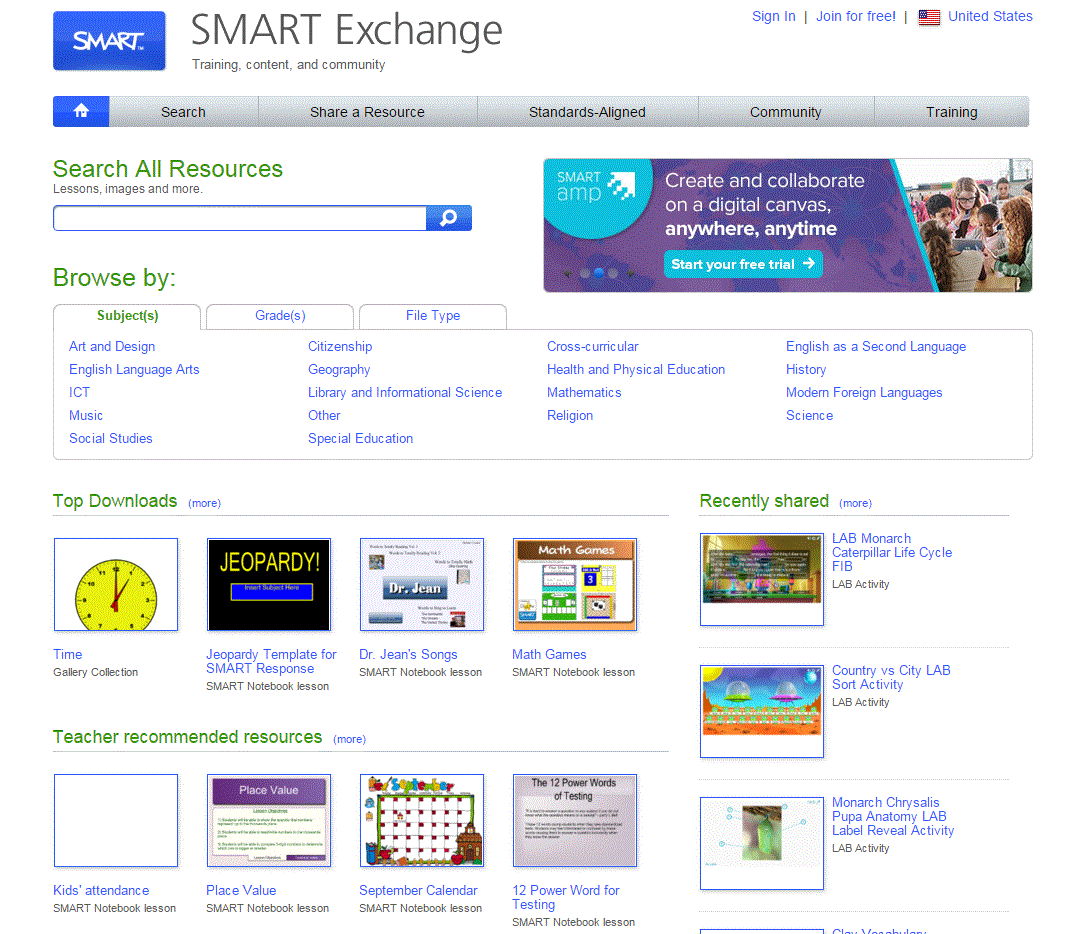The width and height of the screenshot is (1092, 934).
Task: Open Standards-Aligned menu
Action: [587, 112]
